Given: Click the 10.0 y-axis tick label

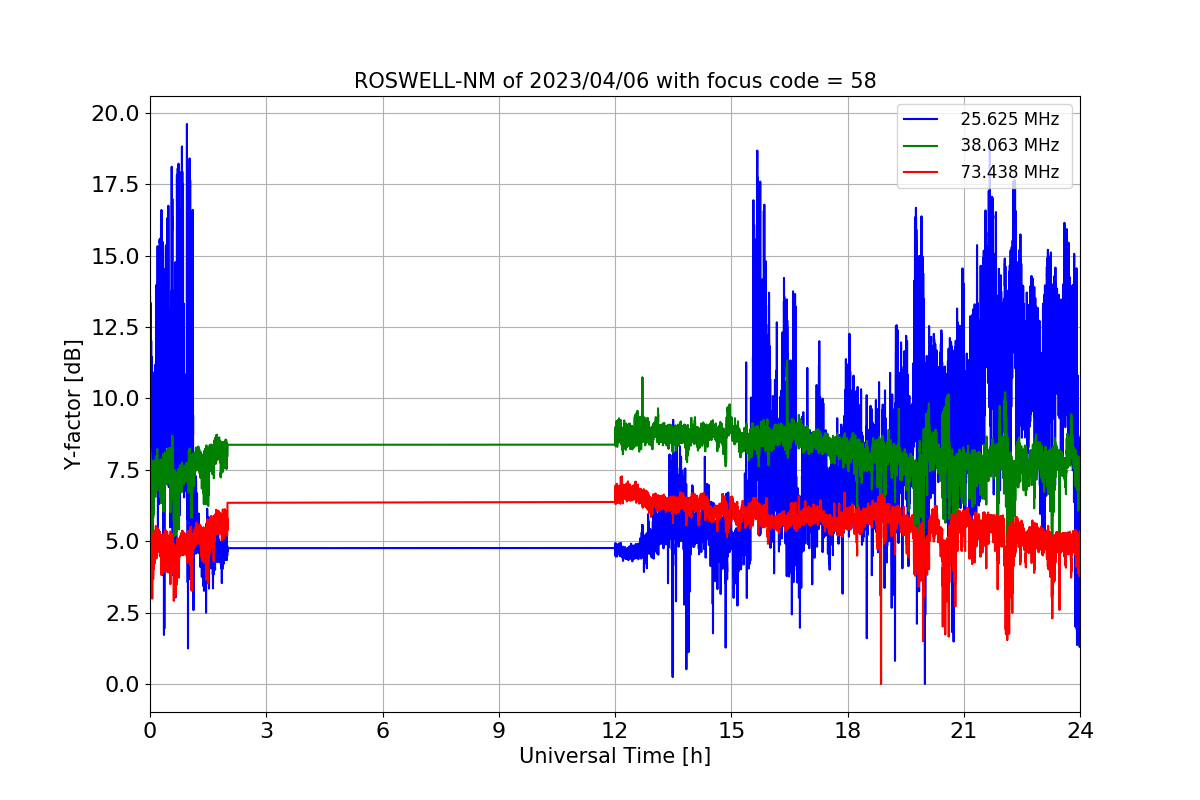Looking at the screenshot, I should 115,399.
